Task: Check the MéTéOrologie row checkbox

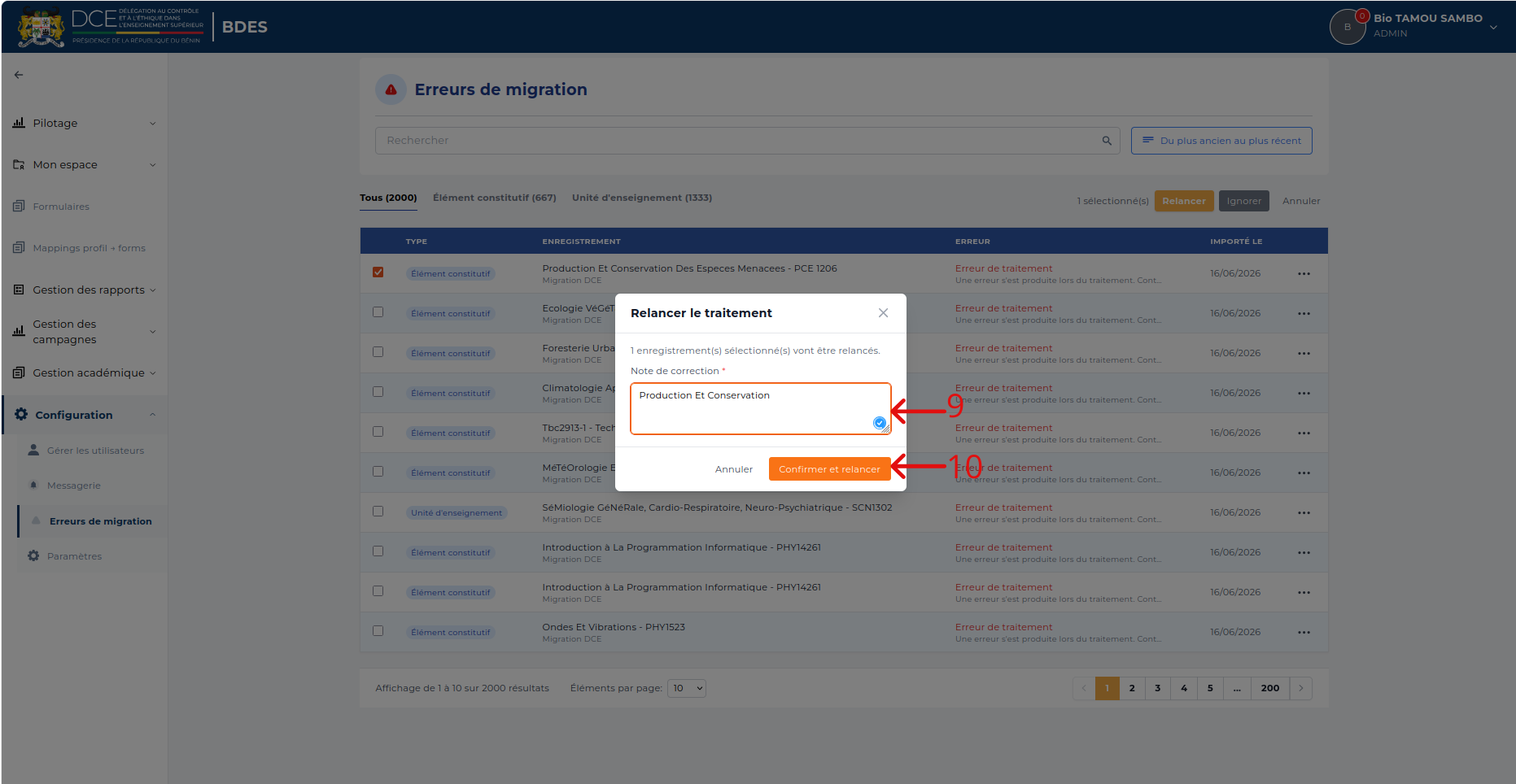Action: tap(378, 472)
